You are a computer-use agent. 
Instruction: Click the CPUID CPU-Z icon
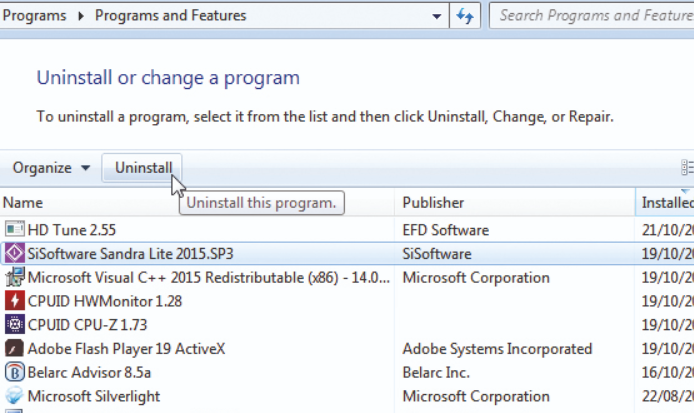pos(15,324)
